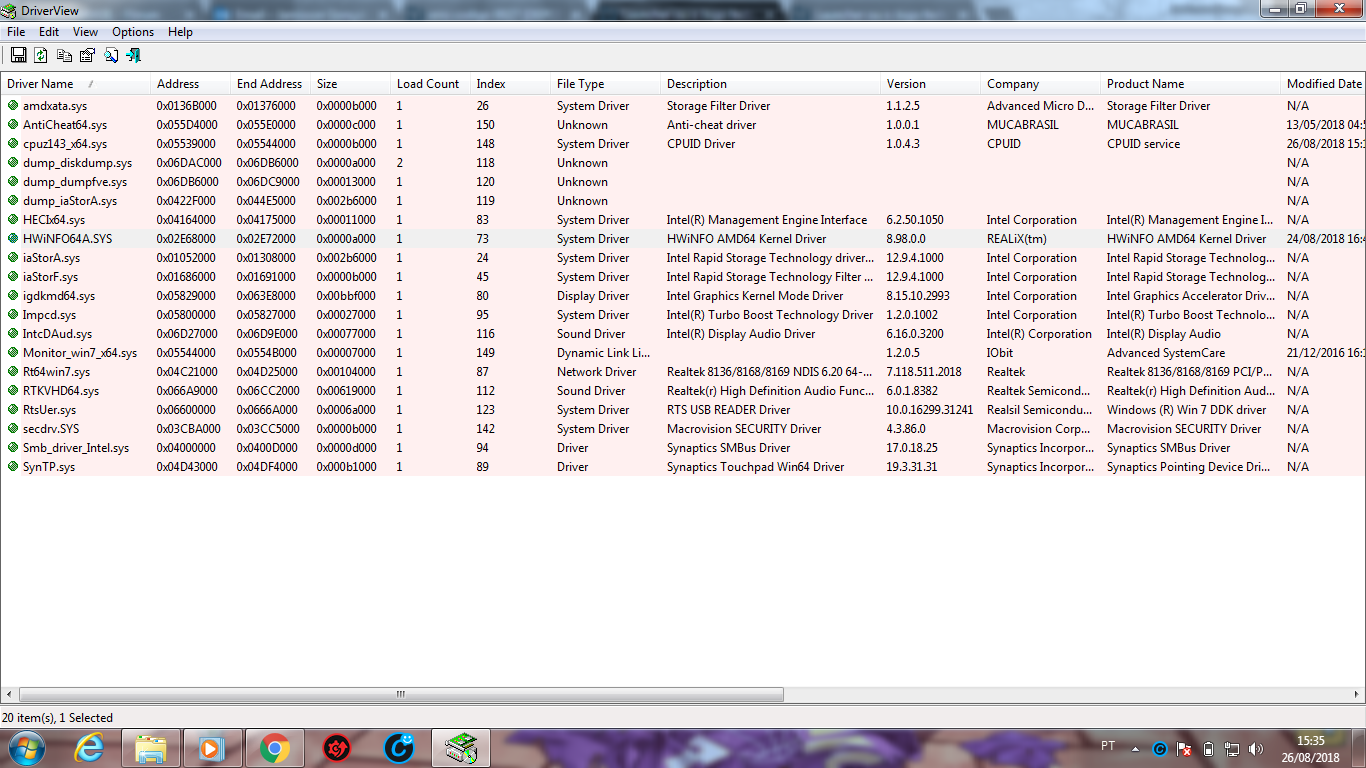Click the Copy Selected Items toolbar icon

[x=64, y=56]
